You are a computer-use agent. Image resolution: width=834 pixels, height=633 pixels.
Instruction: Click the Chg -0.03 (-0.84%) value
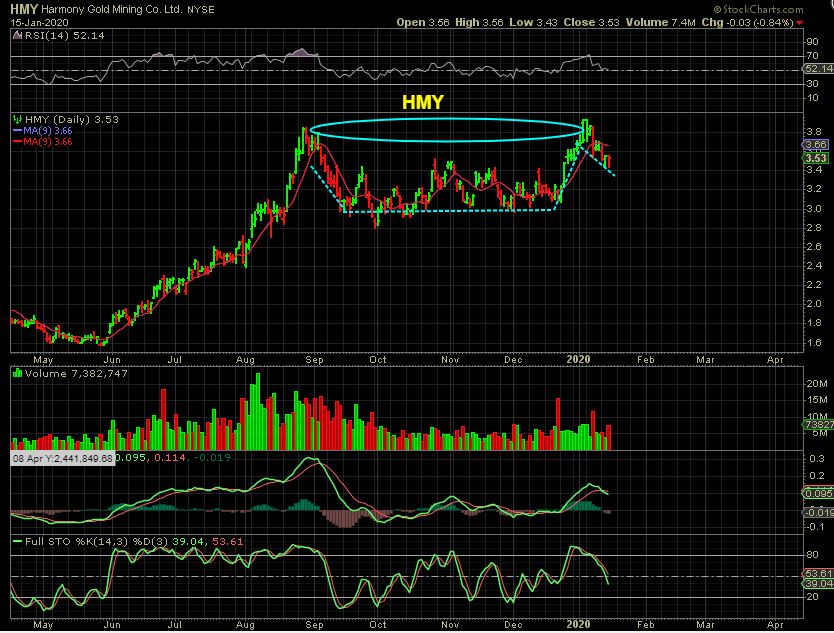(747, 22)
